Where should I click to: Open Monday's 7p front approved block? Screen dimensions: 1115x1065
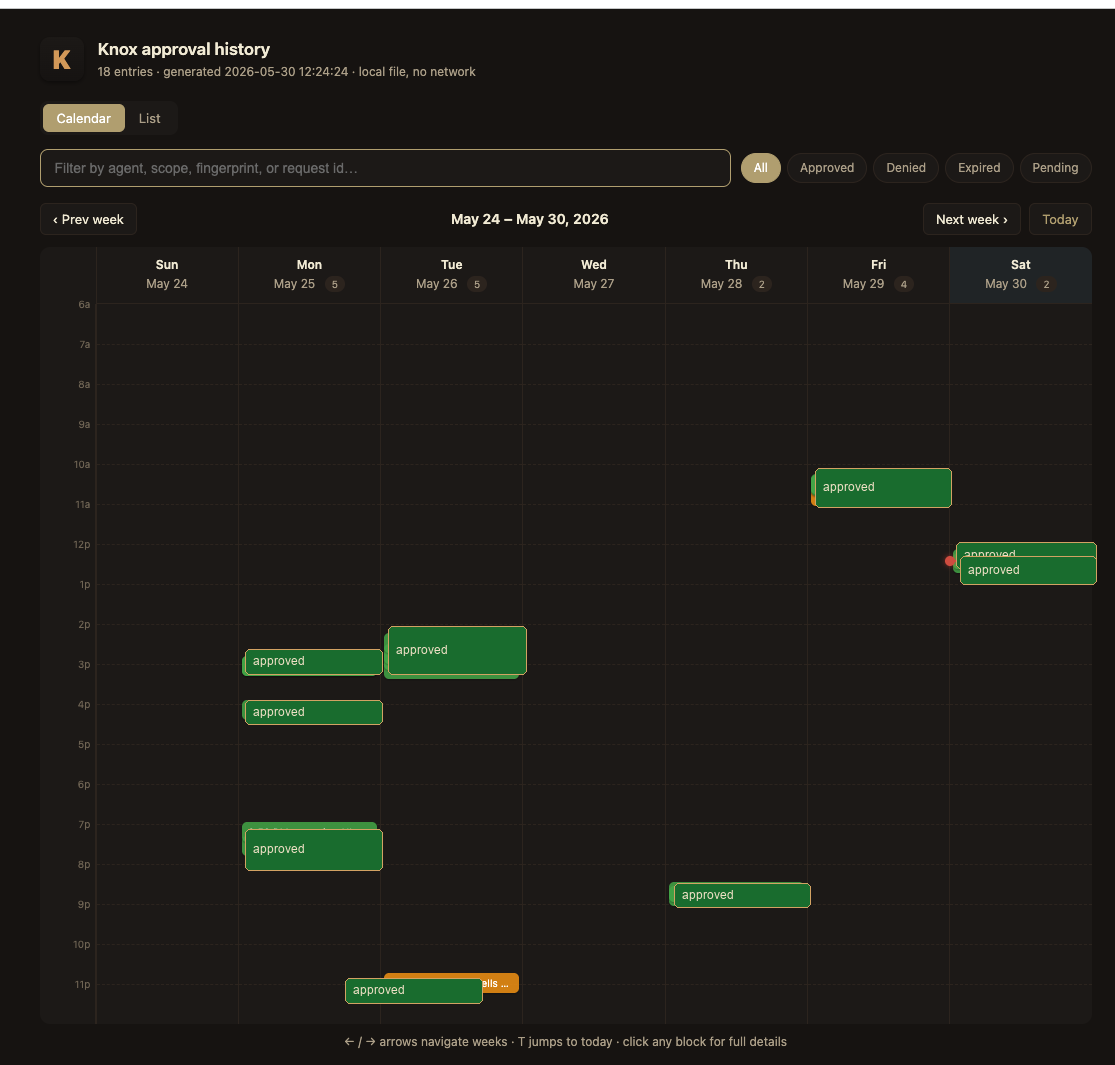[x=314, y=850]
